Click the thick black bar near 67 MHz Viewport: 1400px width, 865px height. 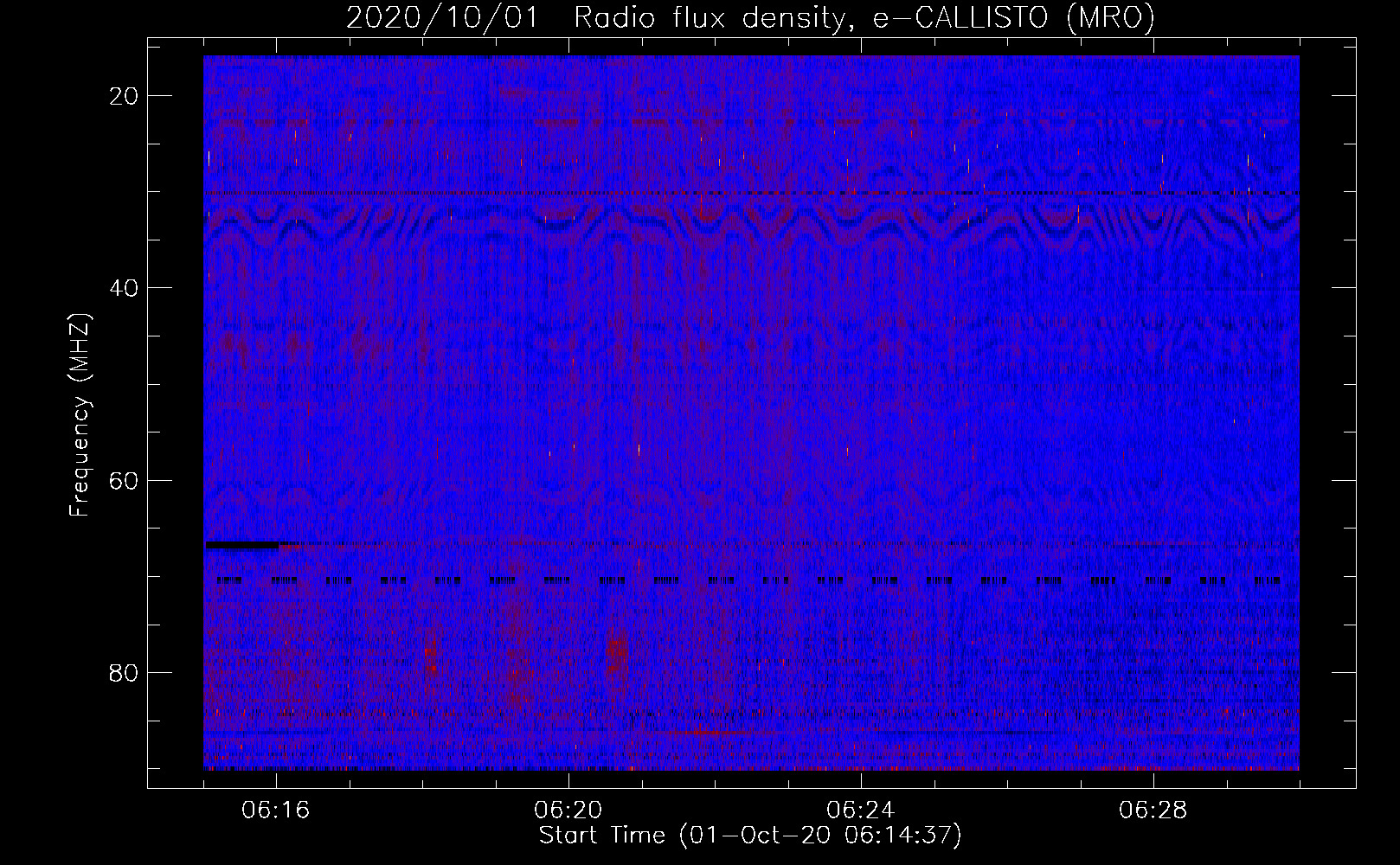click(x=242, y=545)
